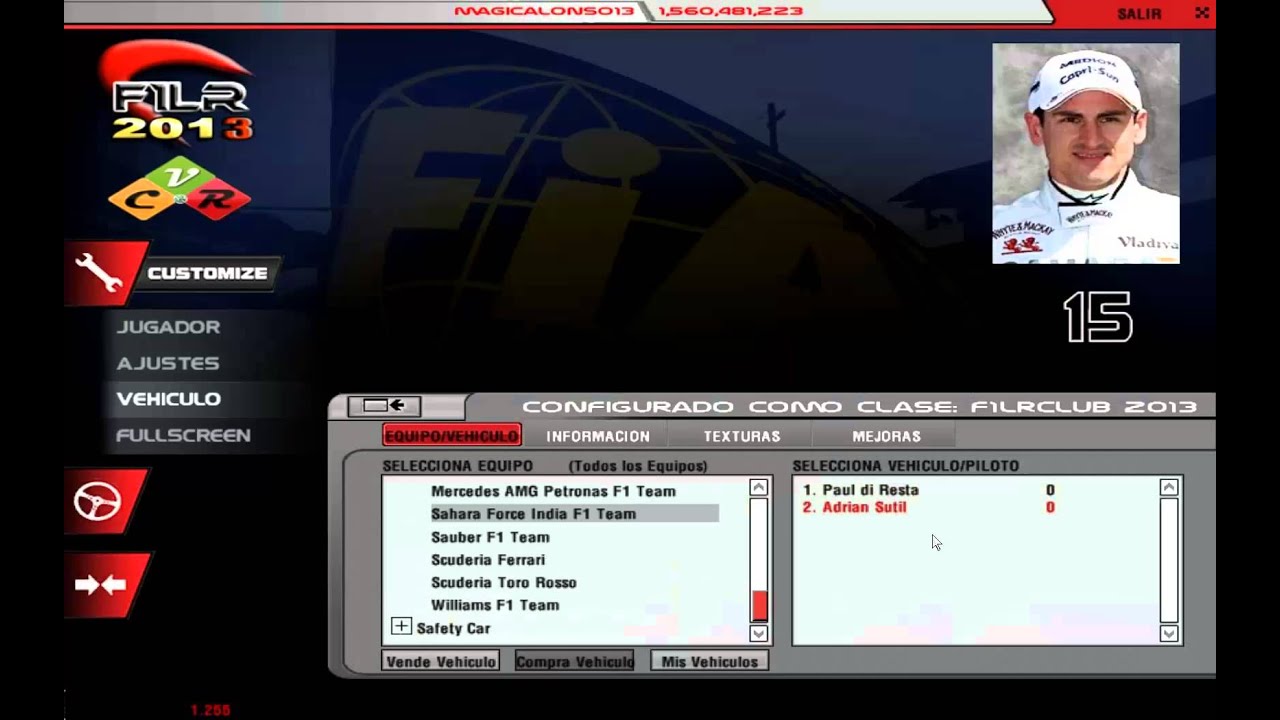Click the car number 15
This screenshot has height=720, width=1280.
coord(1098,318)
